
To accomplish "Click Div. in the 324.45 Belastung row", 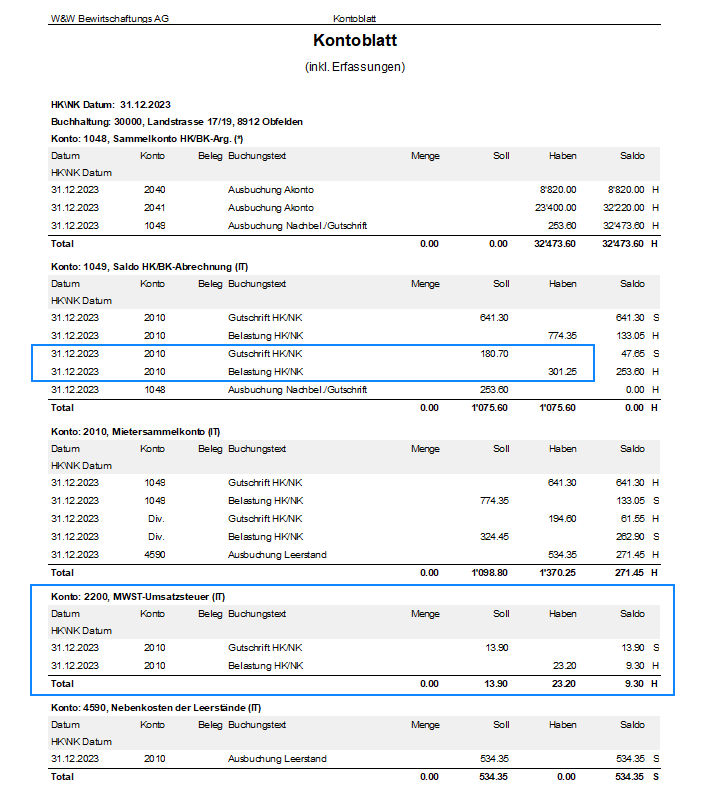I will pyautogui.click(x=156, y=537).
